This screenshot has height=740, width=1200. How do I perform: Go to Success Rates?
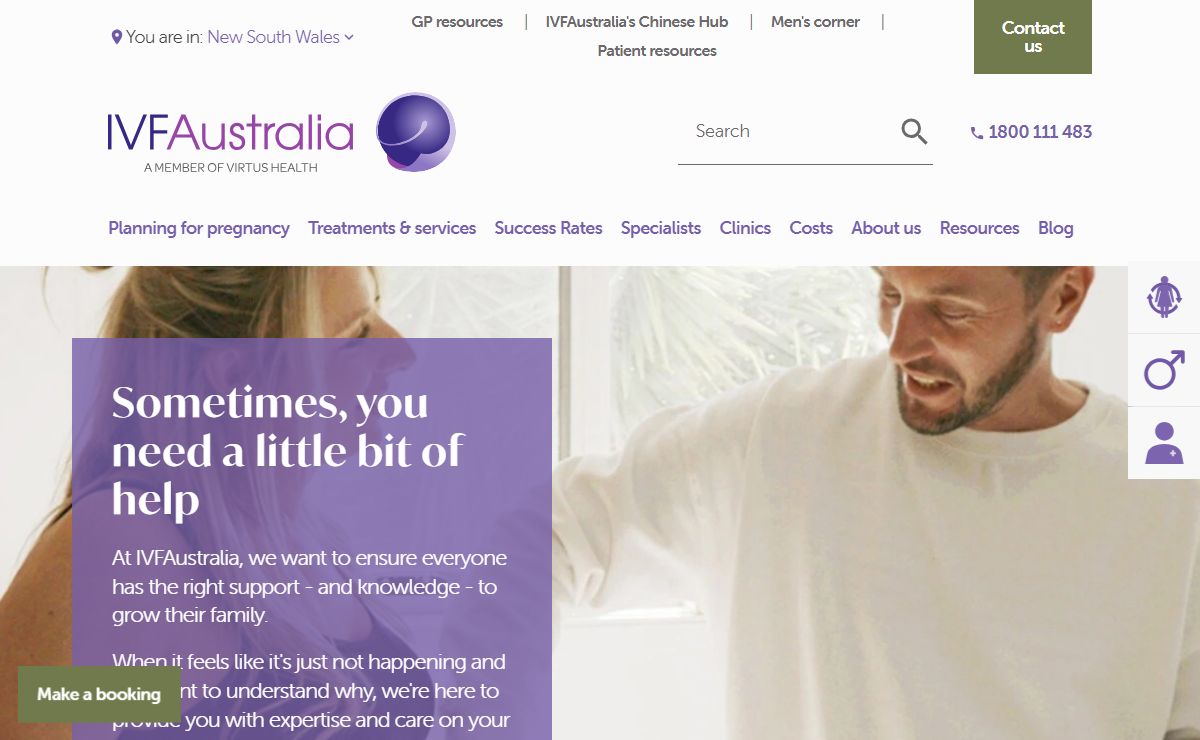[x=548, y=228]
